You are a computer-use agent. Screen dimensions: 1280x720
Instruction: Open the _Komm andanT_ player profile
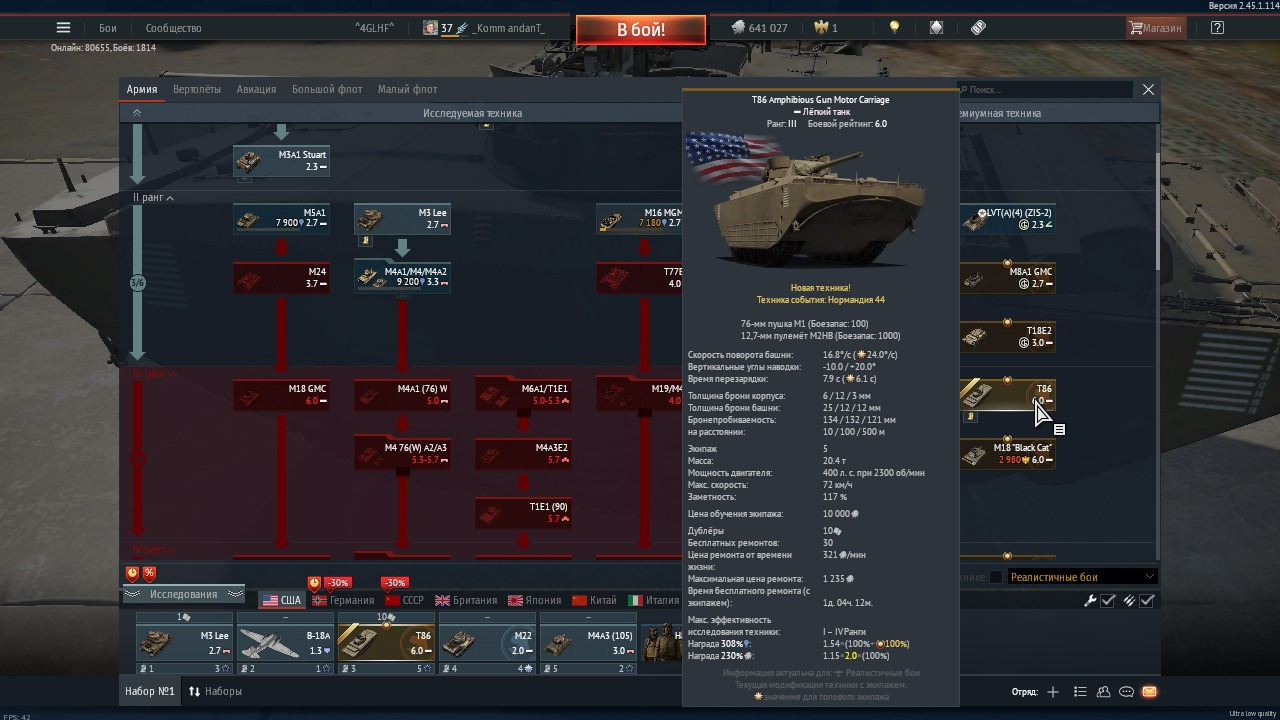[x=508, y=28]
